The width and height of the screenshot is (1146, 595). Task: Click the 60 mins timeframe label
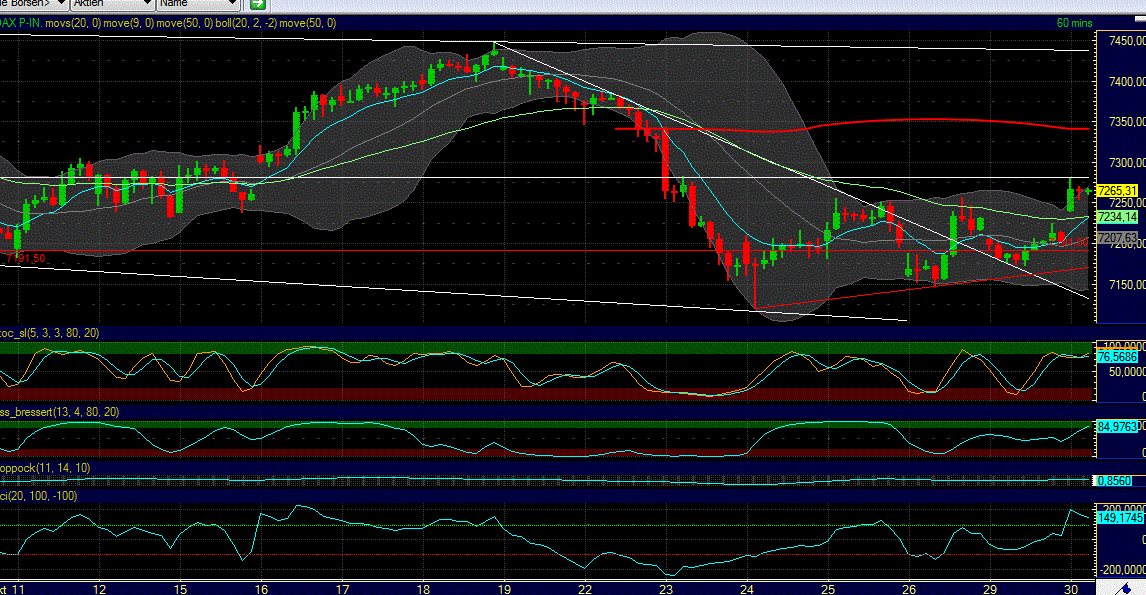click(x=1074, y=23)
